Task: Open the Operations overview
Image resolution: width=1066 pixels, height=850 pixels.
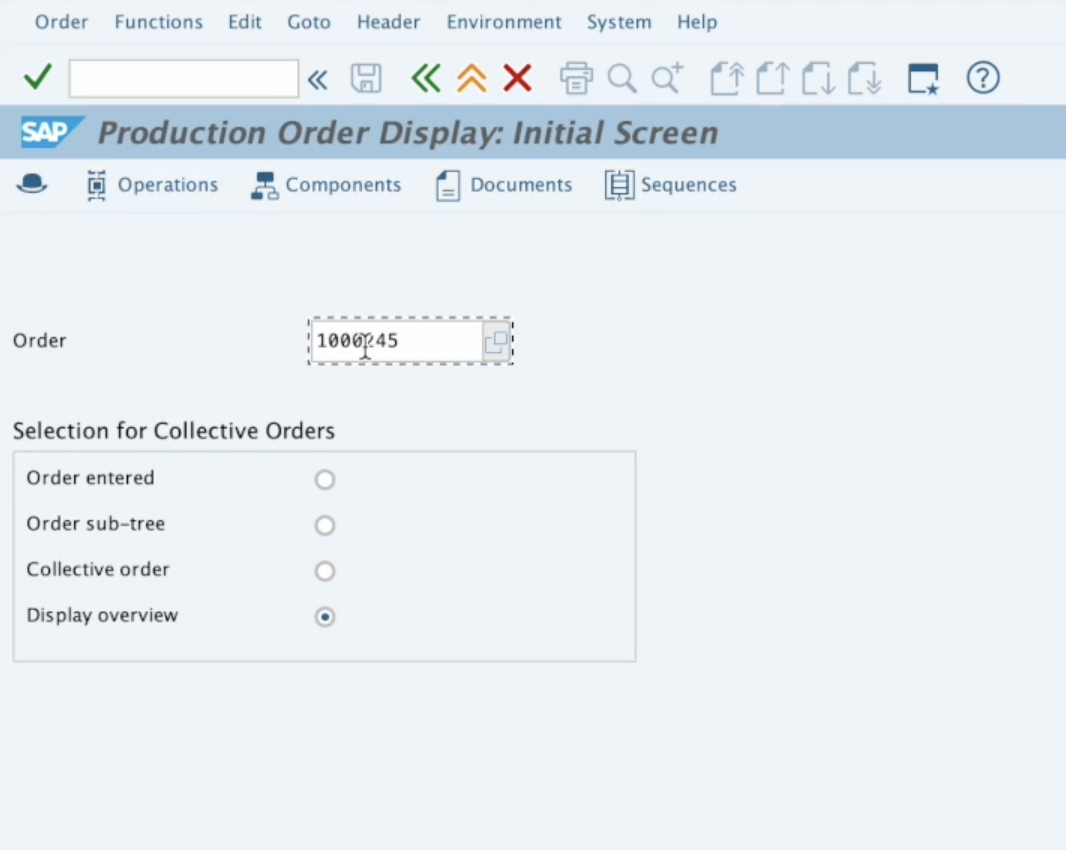Action: point(152,185)
